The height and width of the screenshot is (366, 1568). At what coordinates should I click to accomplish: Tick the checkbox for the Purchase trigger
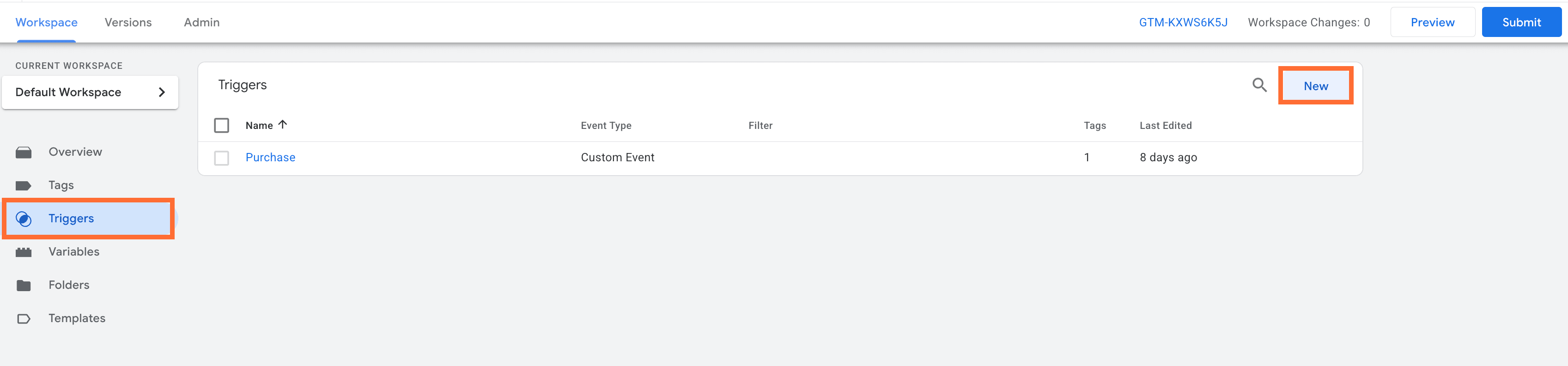[x=222, y=158]
